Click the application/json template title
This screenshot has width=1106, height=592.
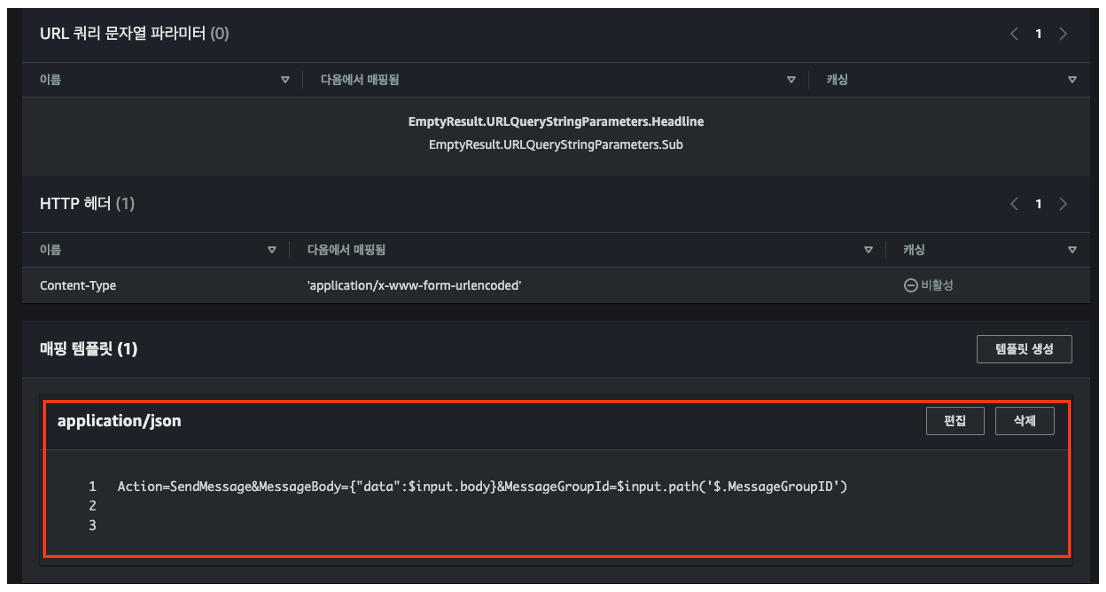click(x=119, y=421)
